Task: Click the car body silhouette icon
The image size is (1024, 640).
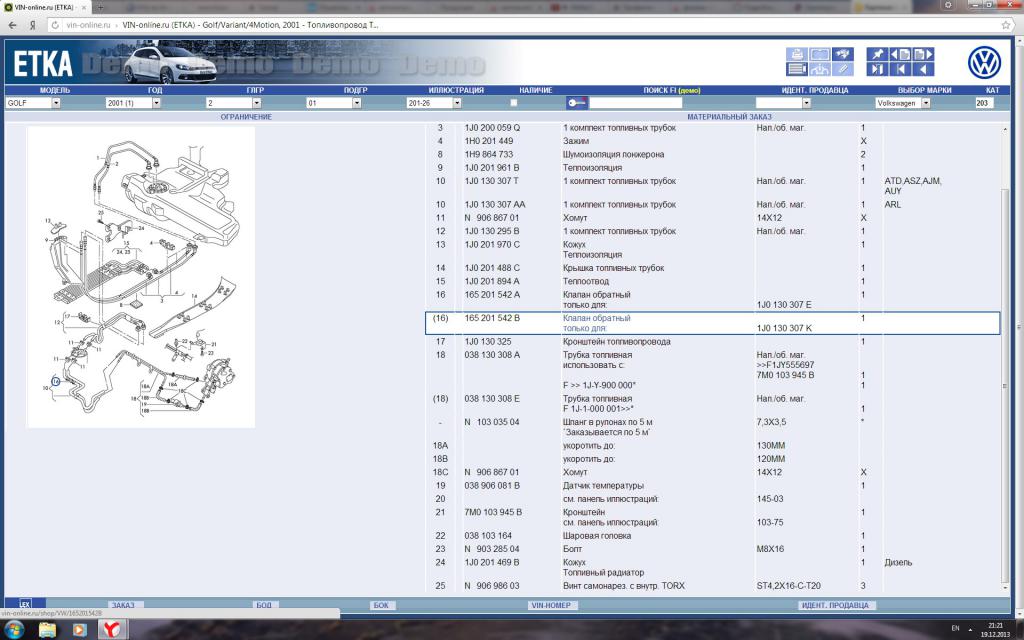Action: [x=820, y=69]
